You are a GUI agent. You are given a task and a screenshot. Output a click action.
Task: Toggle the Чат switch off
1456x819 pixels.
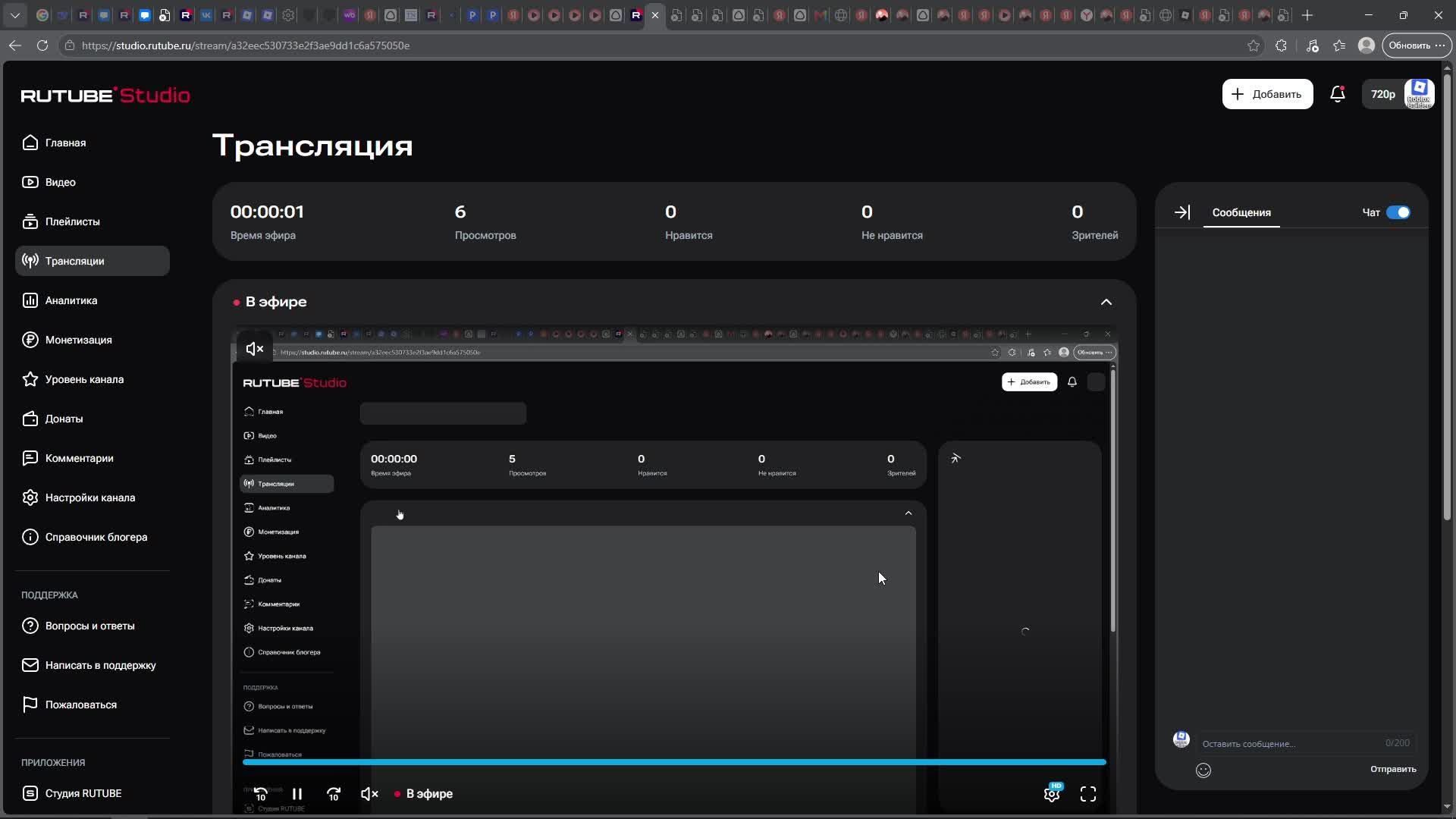pos(1398,212)
